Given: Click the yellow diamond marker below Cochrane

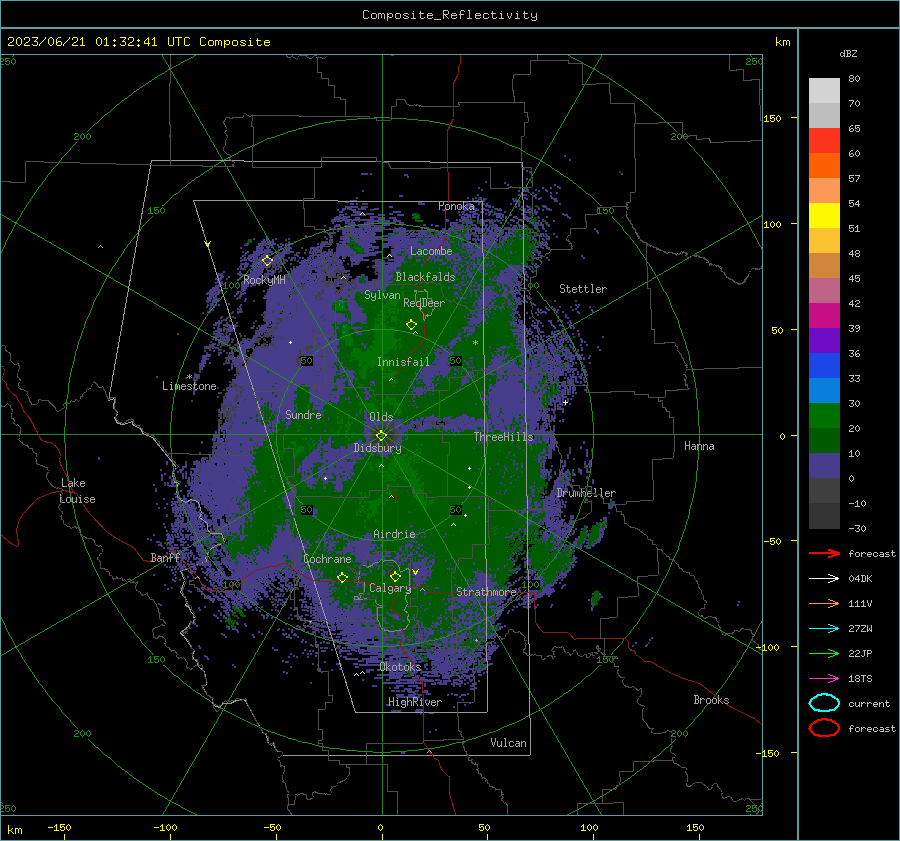Looking at the screenshot, I should [x=342, y=577].
